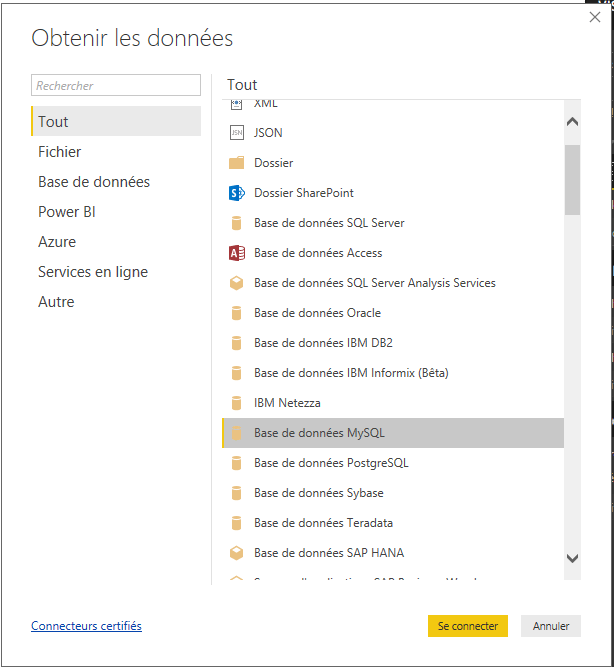Show the Azure connectors category
614x667 pixels.
116,242
